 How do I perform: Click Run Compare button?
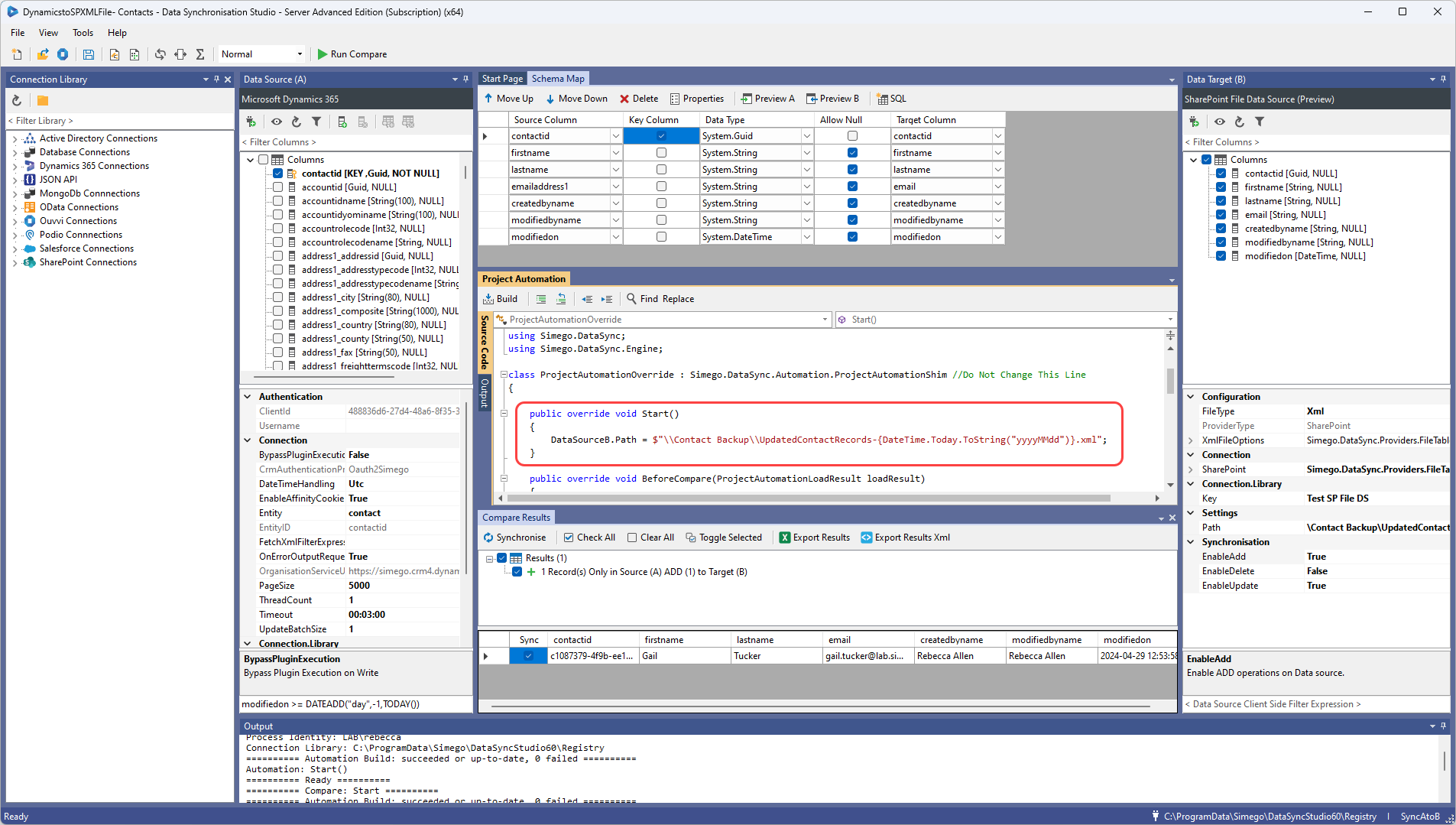click(x=352, y=54)
